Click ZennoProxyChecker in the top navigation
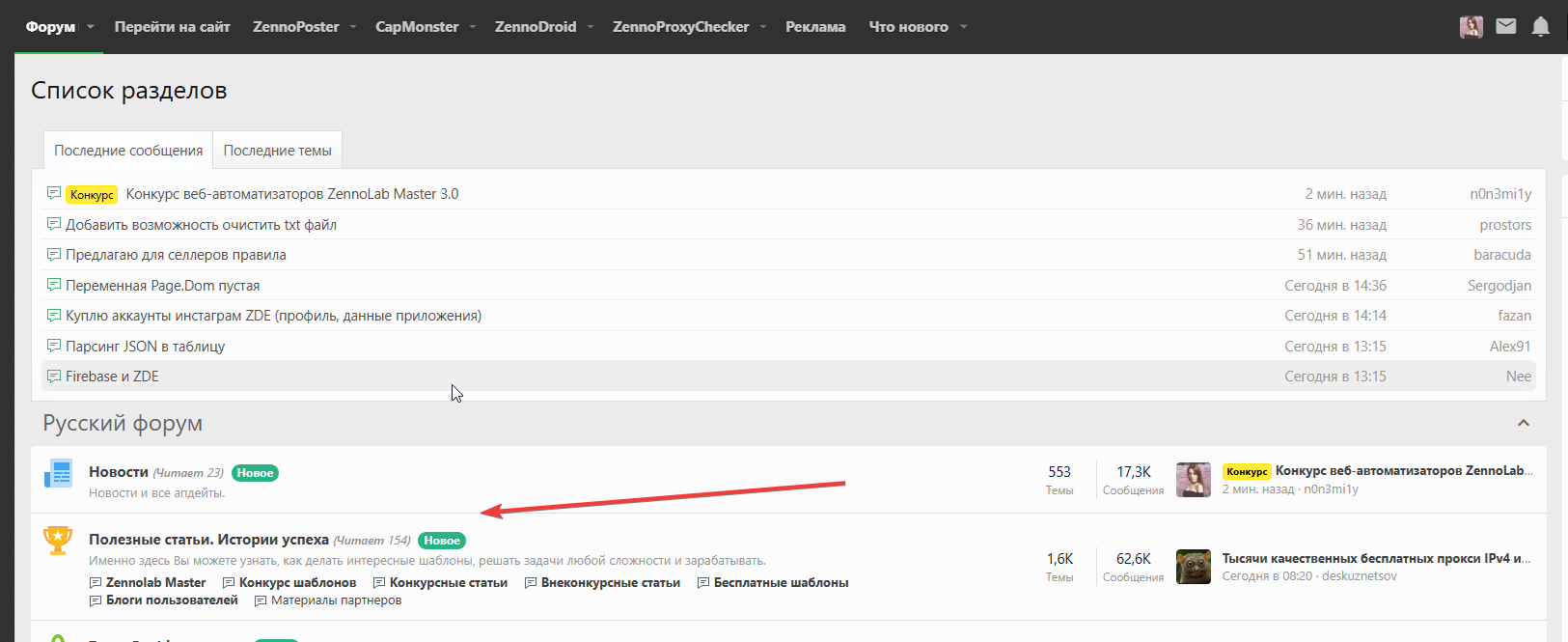The height and width of the screenshot is (642, 1568). tap(681, 27)
